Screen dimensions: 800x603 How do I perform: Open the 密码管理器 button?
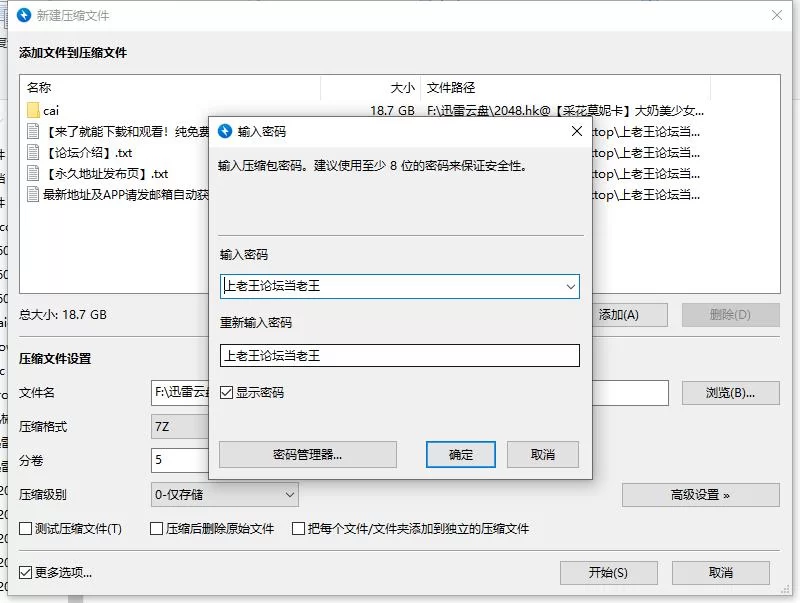[x=308, y=455]
